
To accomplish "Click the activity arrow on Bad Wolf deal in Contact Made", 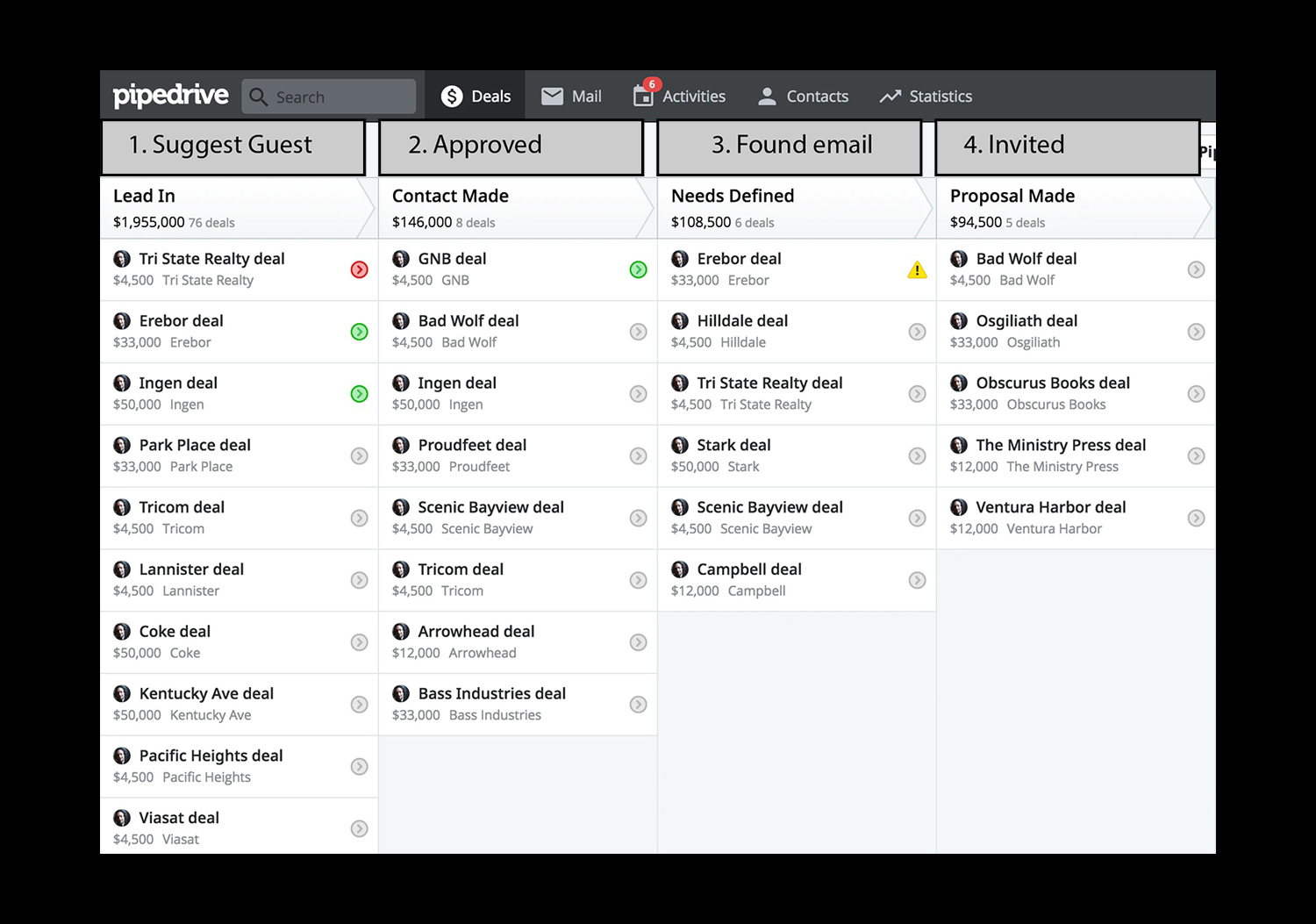I will point(639,332).
